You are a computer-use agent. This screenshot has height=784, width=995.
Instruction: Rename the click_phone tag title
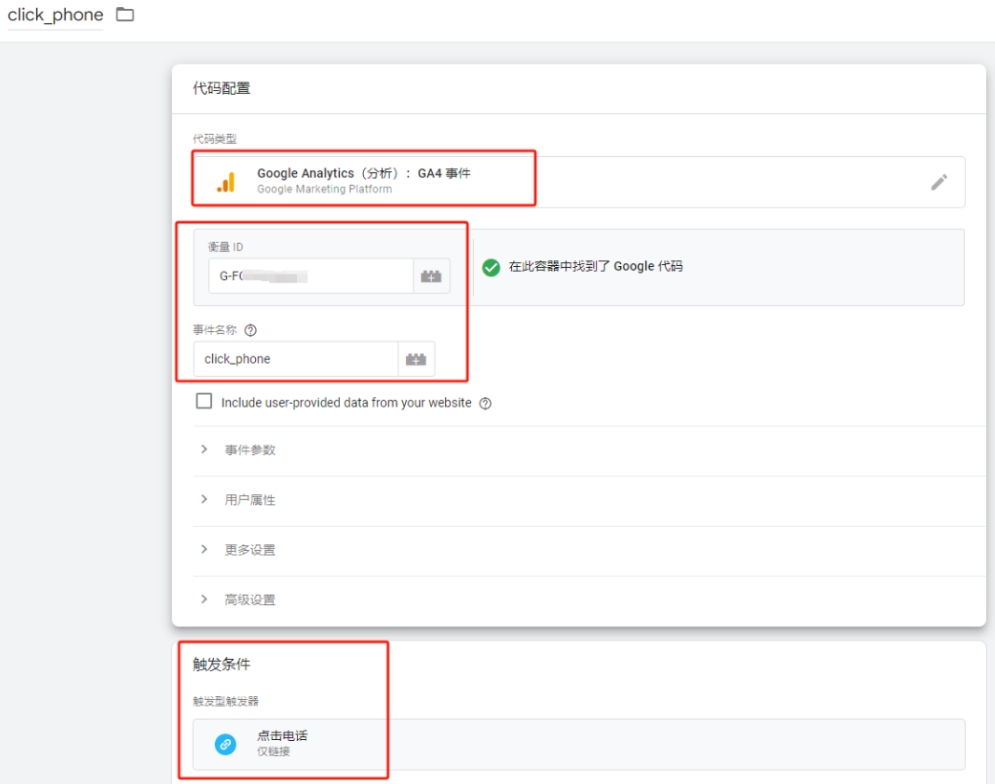[x=55, y=15]
